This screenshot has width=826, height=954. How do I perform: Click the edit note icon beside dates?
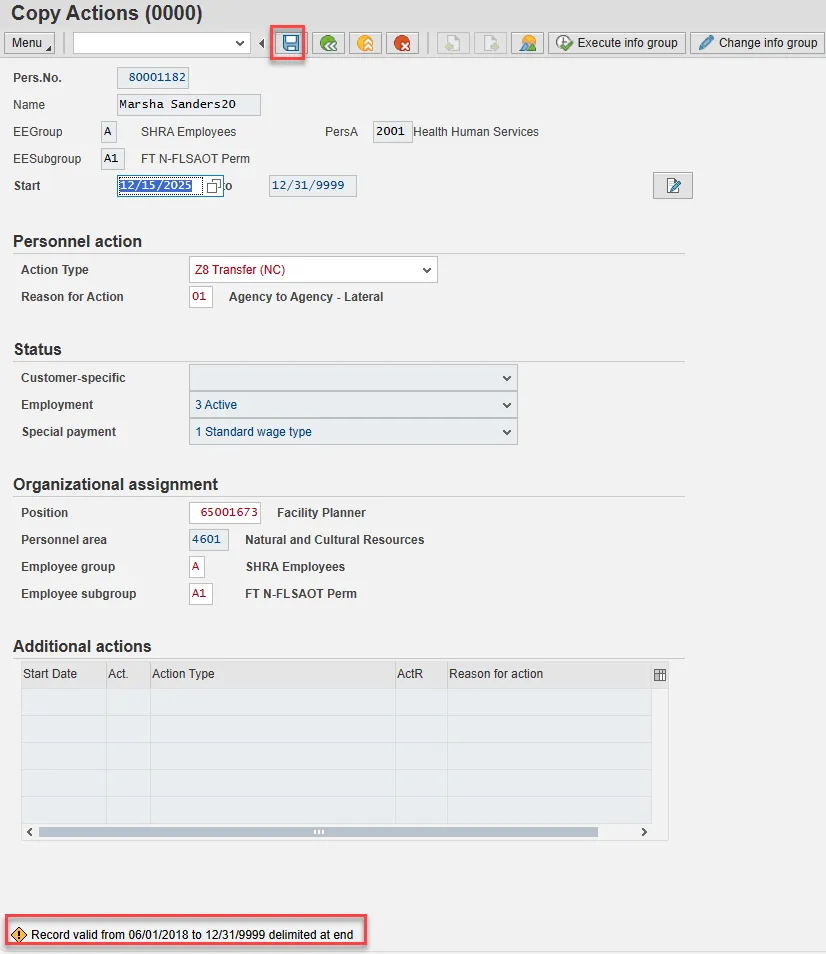tap(673, 186)
